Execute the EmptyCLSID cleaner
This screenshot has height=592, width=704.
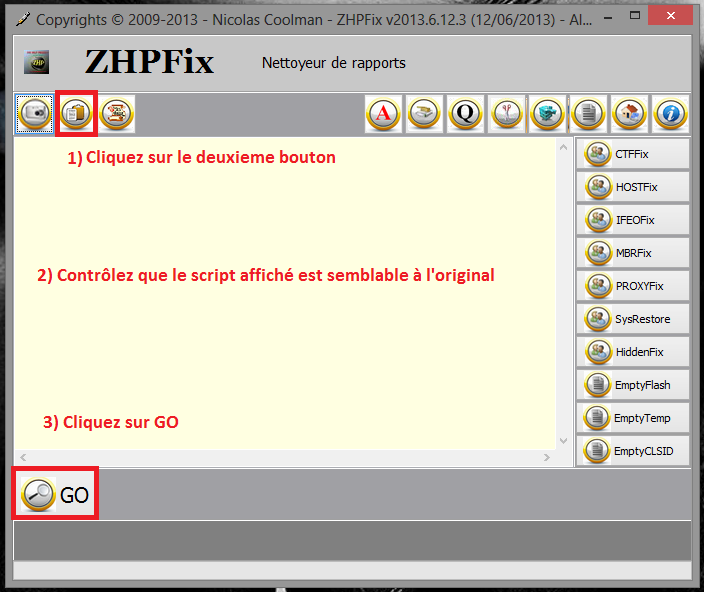coord(633,451)
